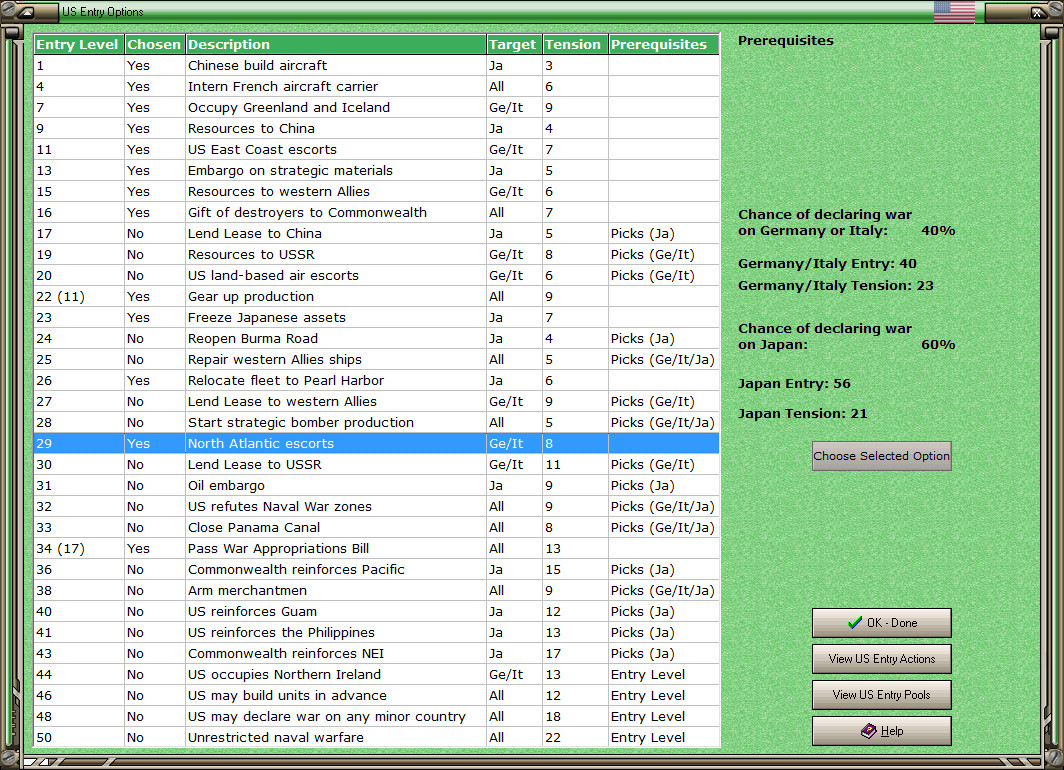Select Embargo on strategic materials row
The width and height of the screenshot is (1064, 770).
pyautogui.click(x=377, y=170)
